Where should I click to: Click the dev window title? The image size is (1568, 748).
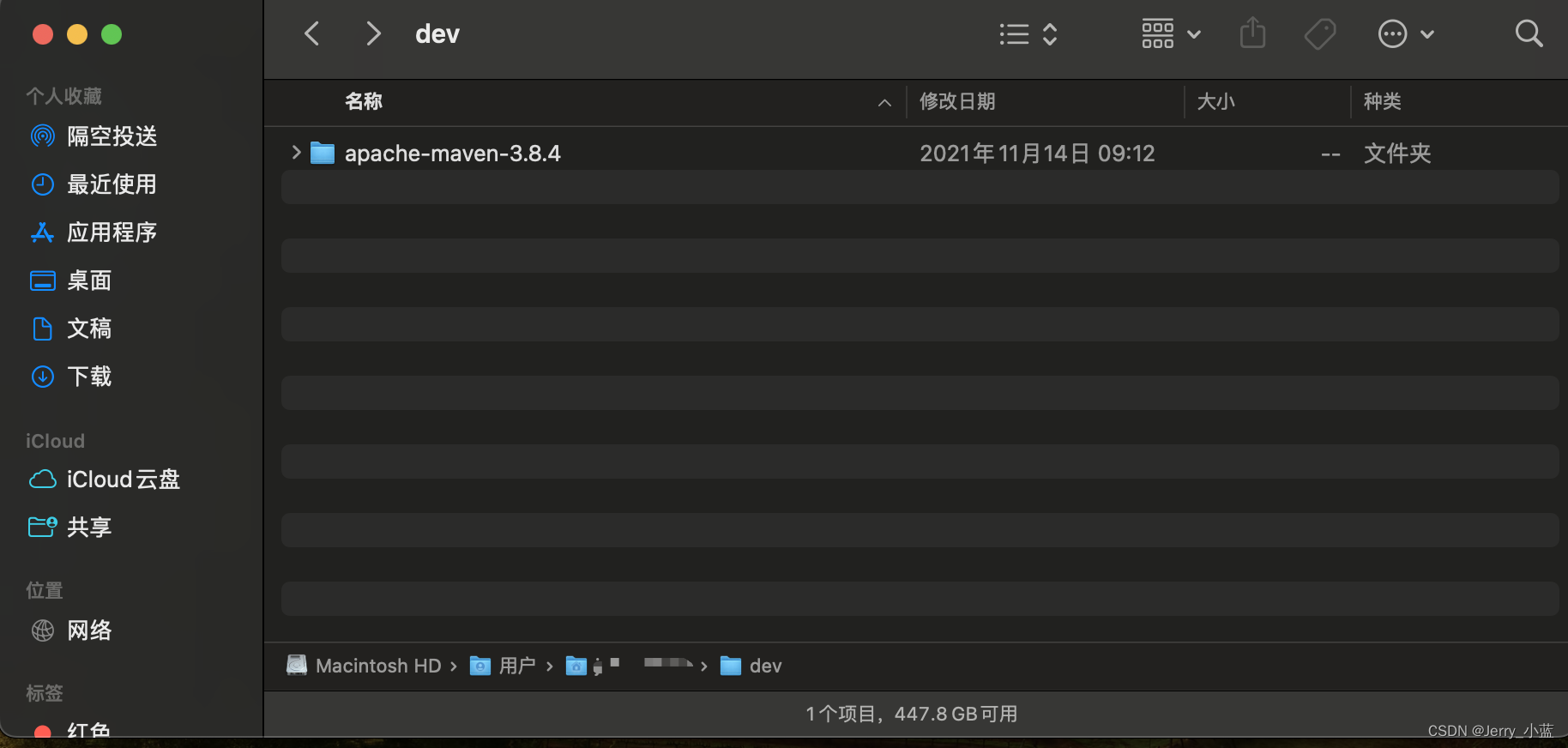tap(437, 34)
